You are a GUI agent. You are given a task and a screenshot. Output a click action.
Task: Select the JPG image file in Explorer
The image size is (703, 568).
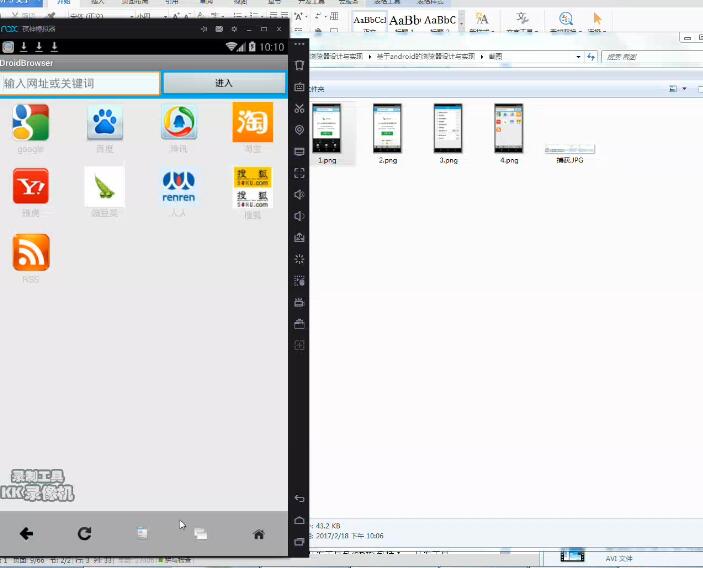click(x=569, y=153)
